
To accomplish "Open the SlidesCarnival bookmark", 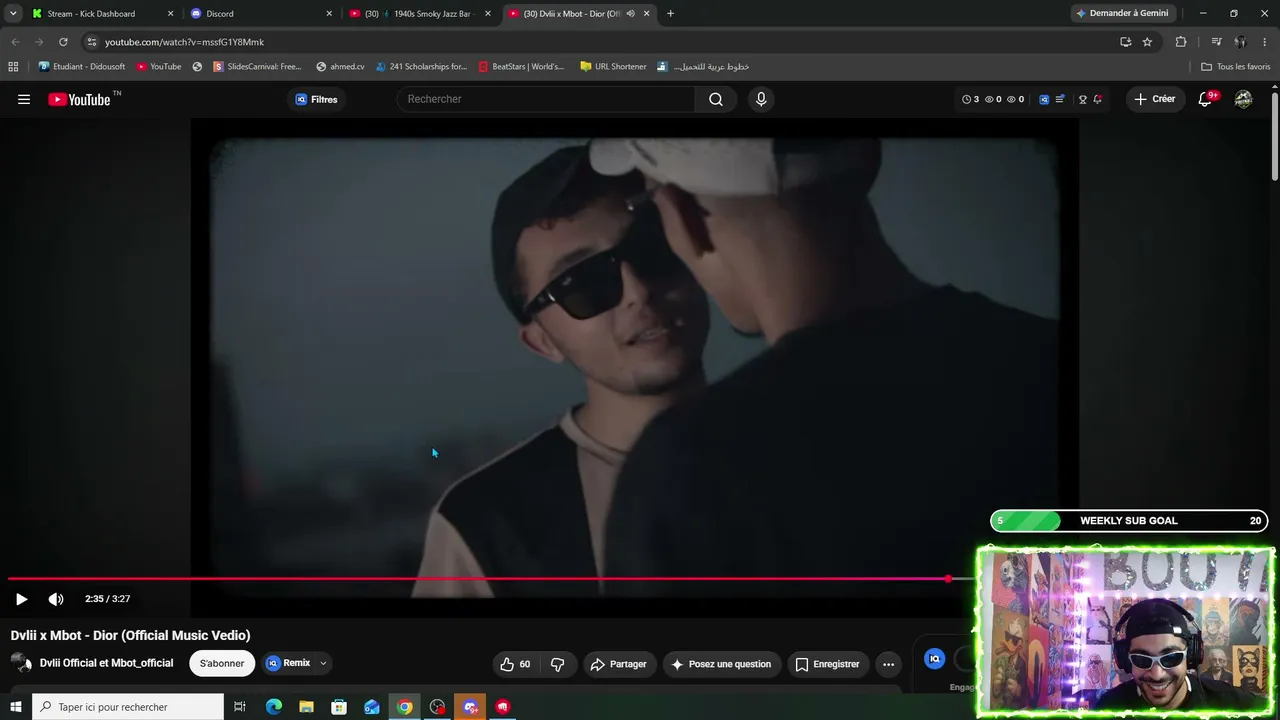I will pyautogui.click(x=257, y=67).
